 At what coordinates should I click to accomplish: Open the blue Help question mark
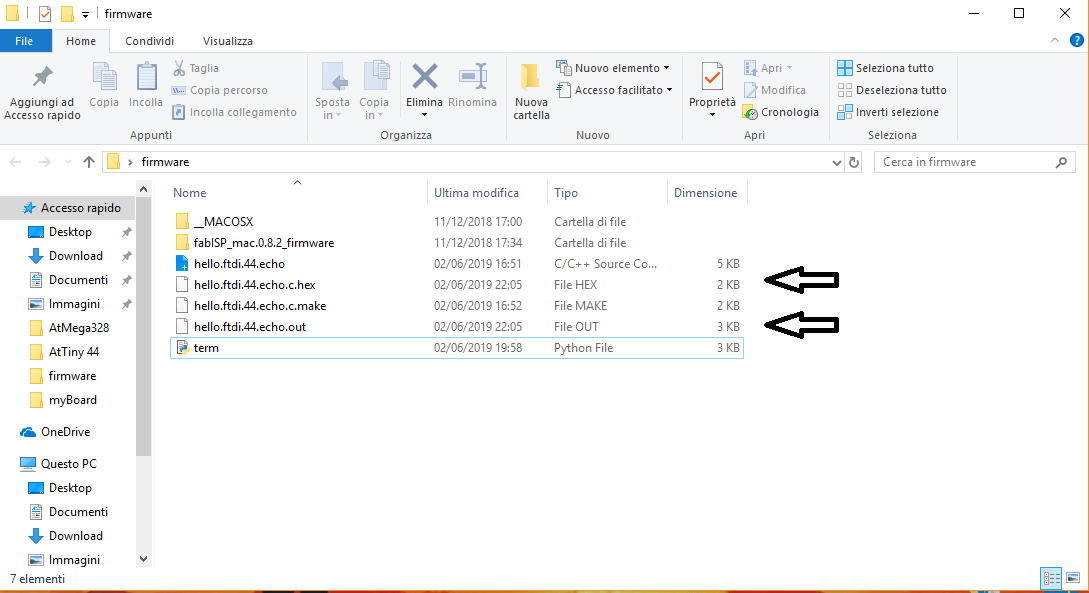(1076, 40)
